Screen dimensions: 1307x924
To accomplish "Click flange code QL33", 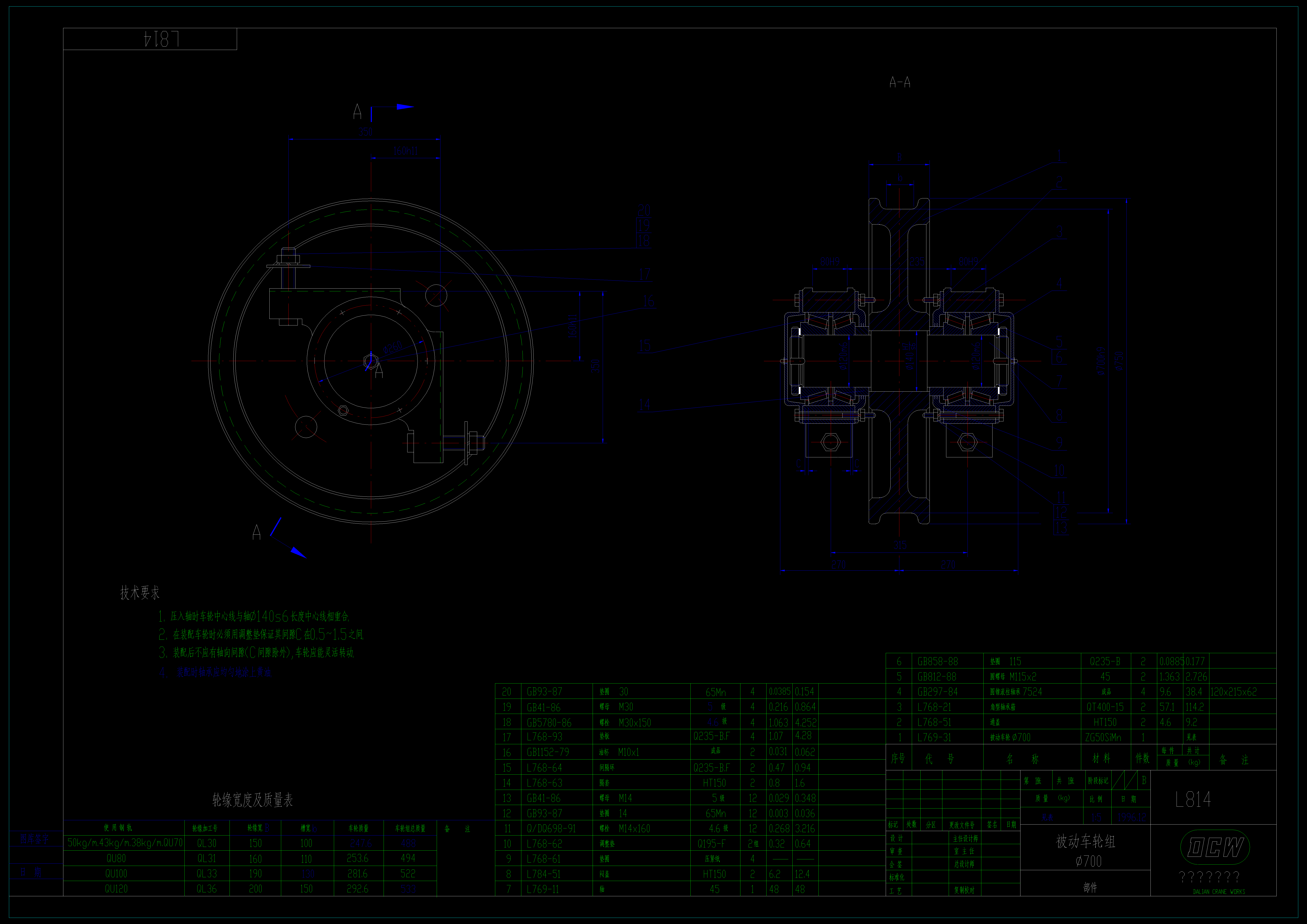I will (x=207, y=873).
